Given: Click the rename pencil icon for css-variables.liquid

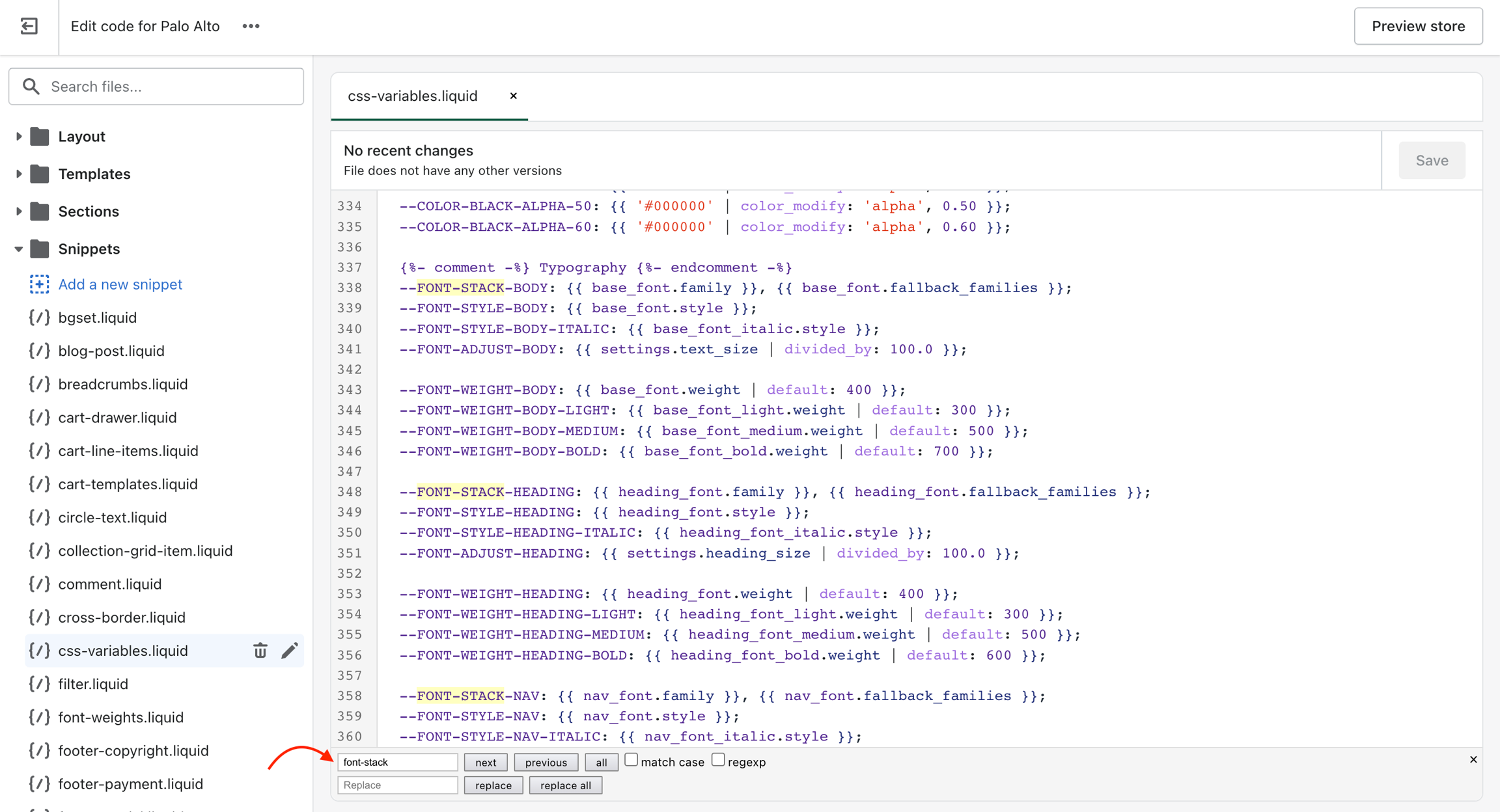Looking at the screenshot, I should [x=289, y=651].
